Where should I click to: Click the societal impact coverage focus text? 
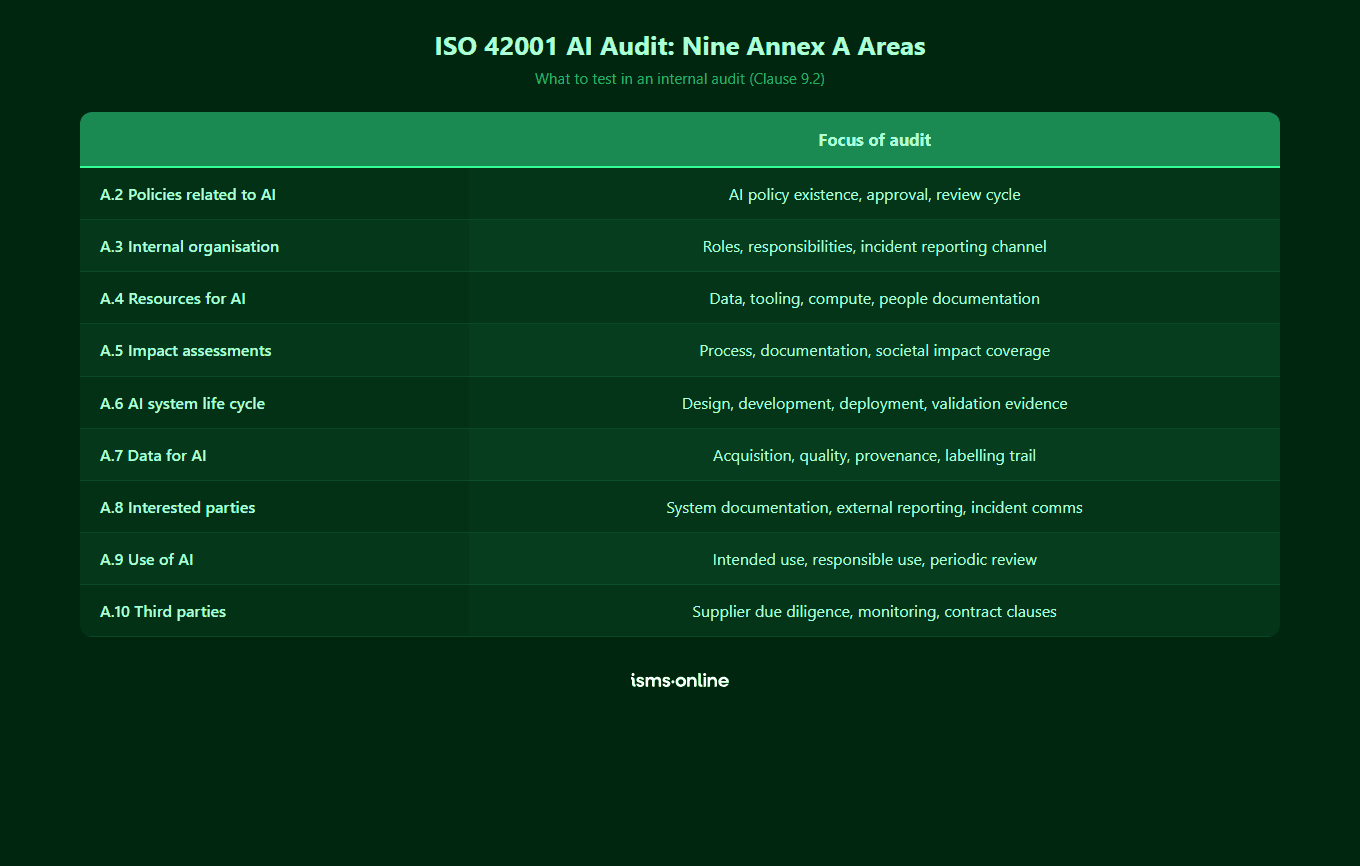pos(874,350)
